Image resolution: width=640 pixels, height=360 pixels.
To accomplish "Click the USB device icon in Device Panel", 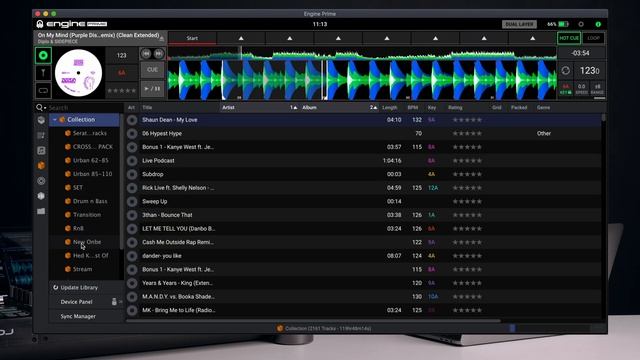I will pos(114,302).
